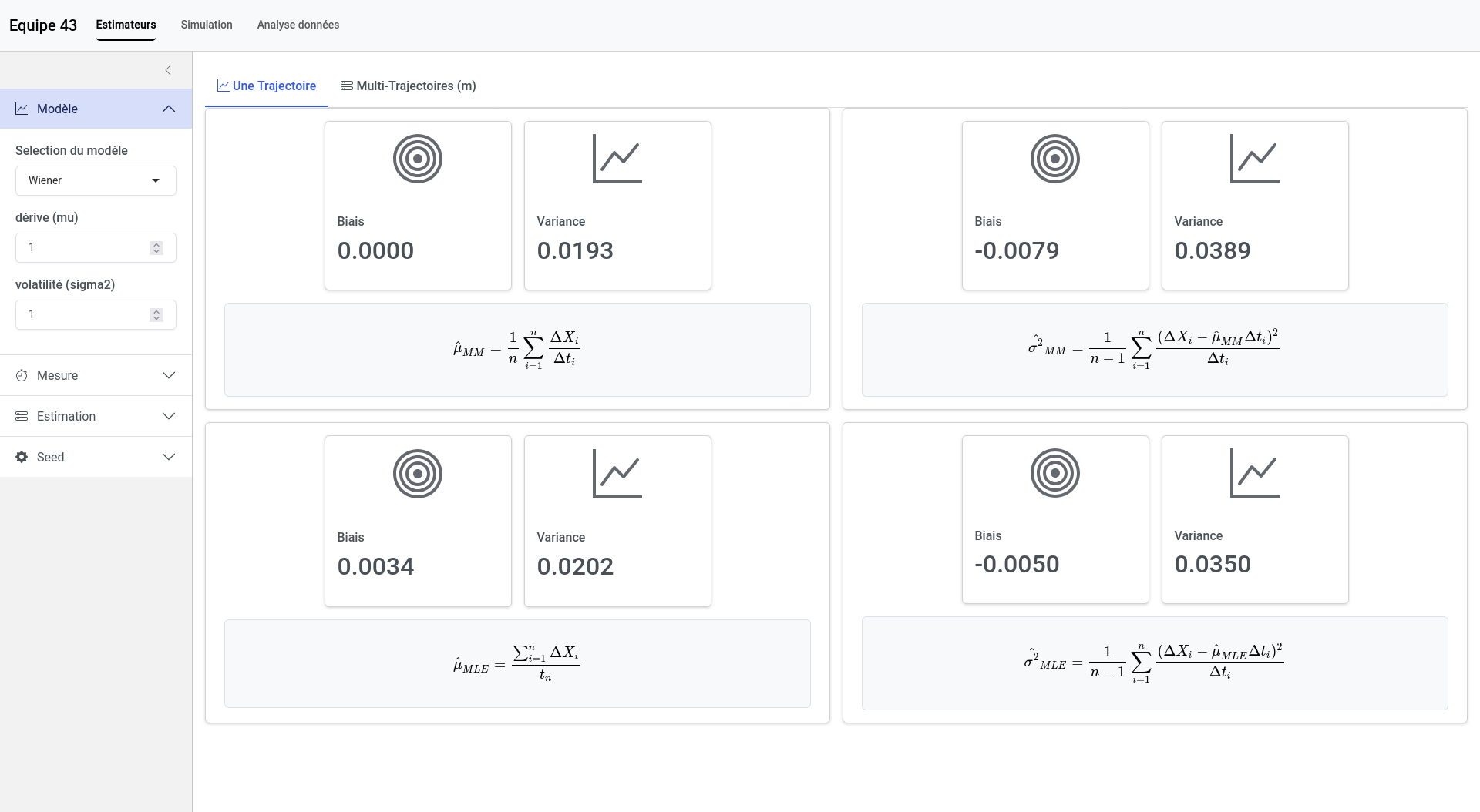Screen dimensions: 1480x812
Task: Click the chart icon above Variance 0.0193
Action: [x=617, y=159]
